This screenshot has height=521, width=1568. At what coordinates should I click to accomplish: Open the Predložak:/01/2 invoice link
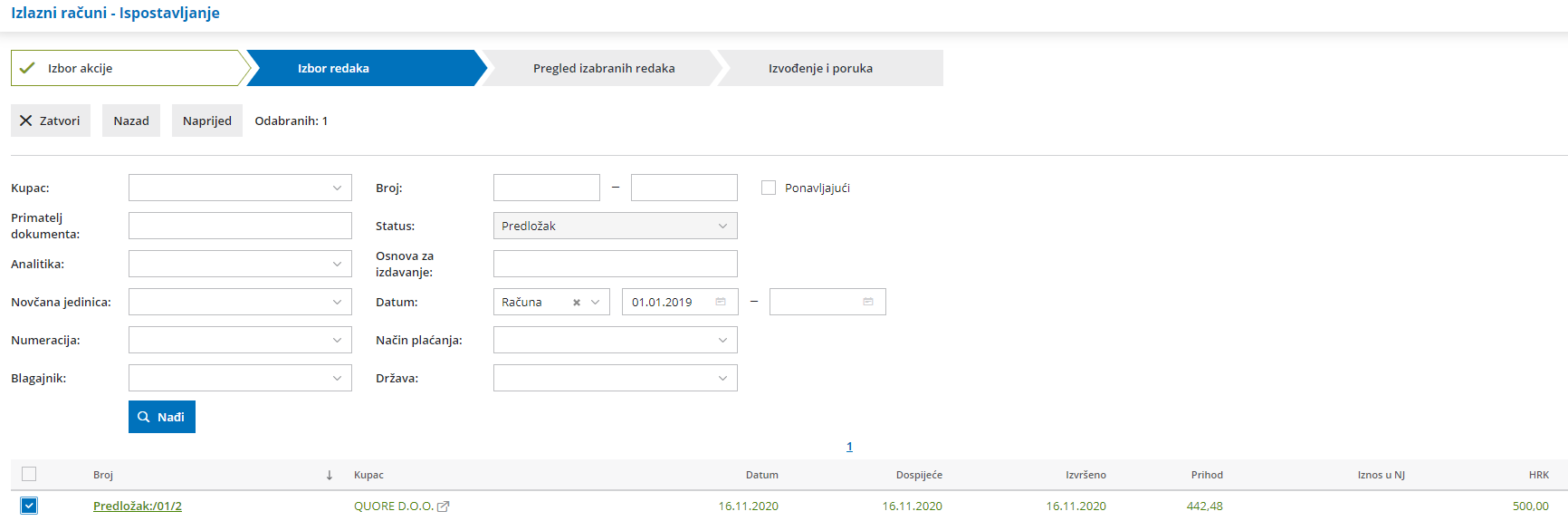point(138,507)
